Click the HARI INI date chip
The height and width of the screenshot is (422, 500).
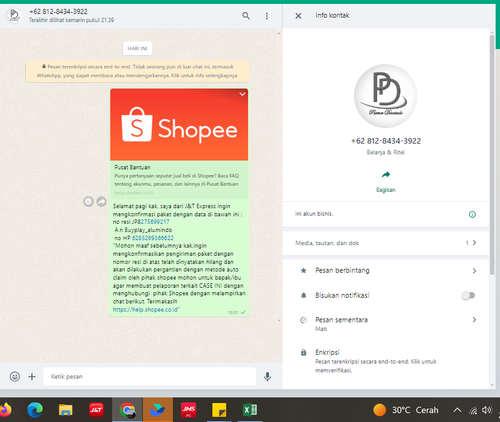pos(137,48)
